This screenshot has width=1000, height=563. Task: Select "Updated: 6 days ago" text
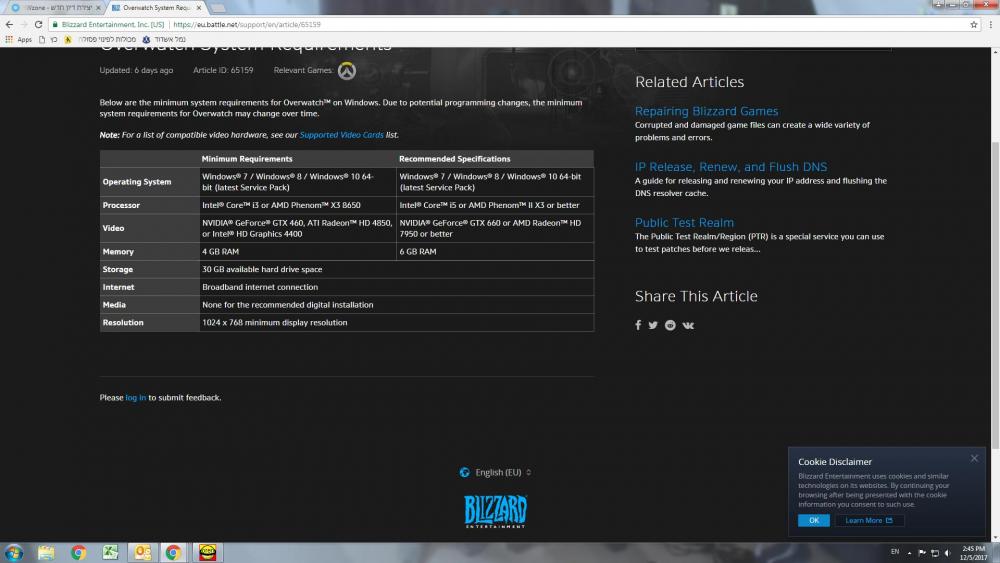coord(136,70)
